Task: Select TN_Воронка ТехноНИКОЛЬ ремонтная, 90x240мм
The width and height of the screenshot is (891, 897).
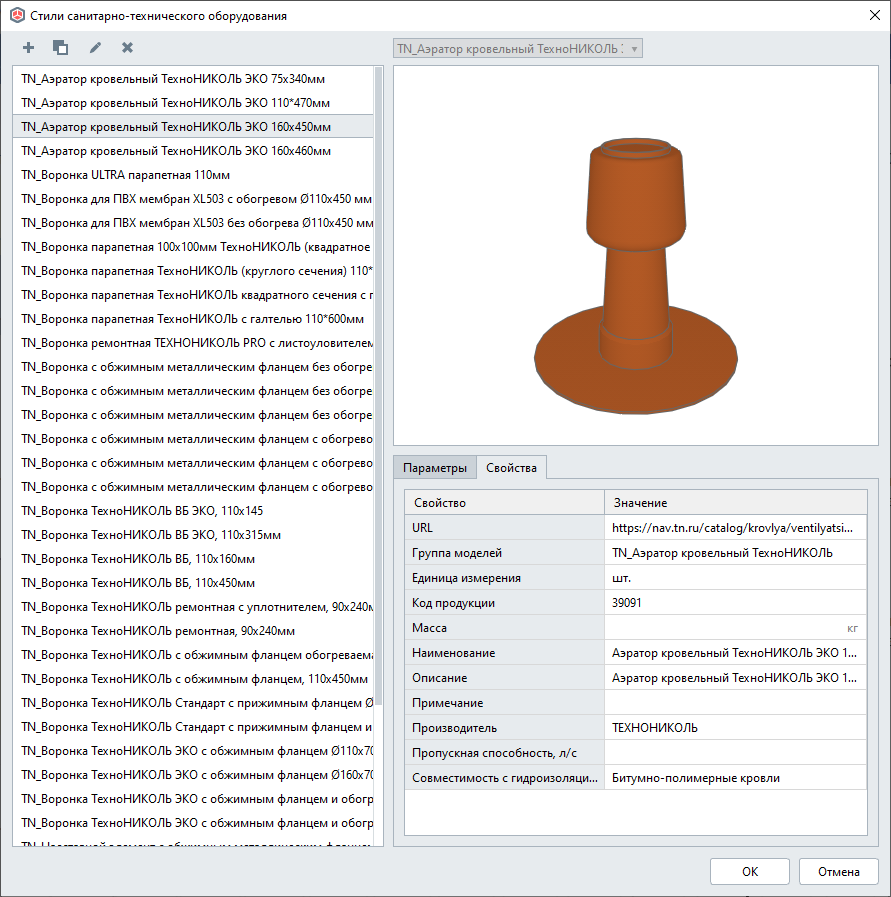Action: 193,631
